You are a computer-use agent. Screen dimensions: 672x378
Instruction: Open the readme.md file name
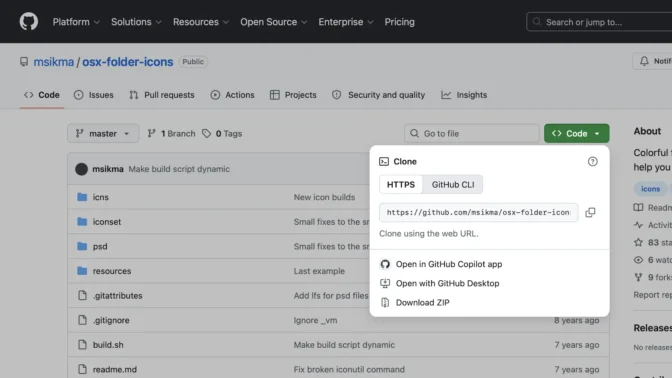click(x=115, y=369)
